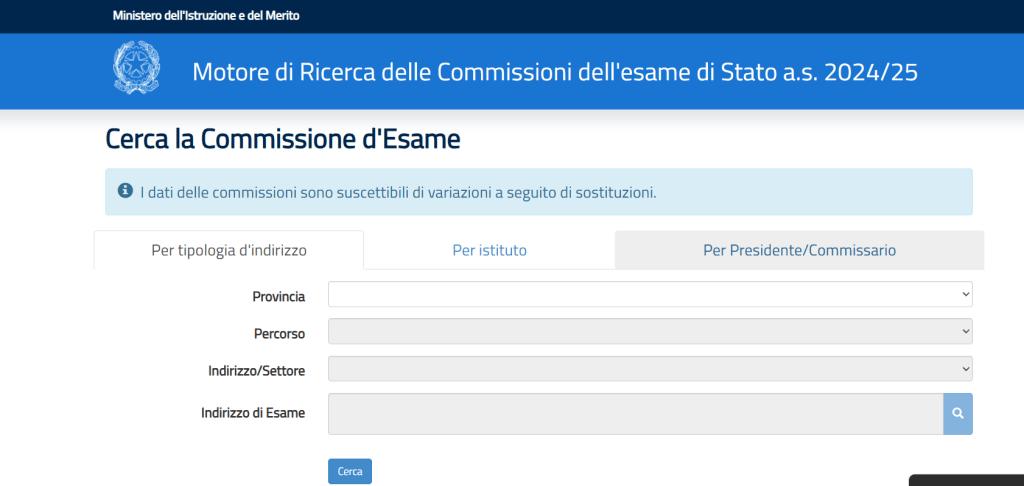1024x486 pixels.
Task: Click the Cerca la Commissione d'Esame heading
Action: (x=283, y=139)
